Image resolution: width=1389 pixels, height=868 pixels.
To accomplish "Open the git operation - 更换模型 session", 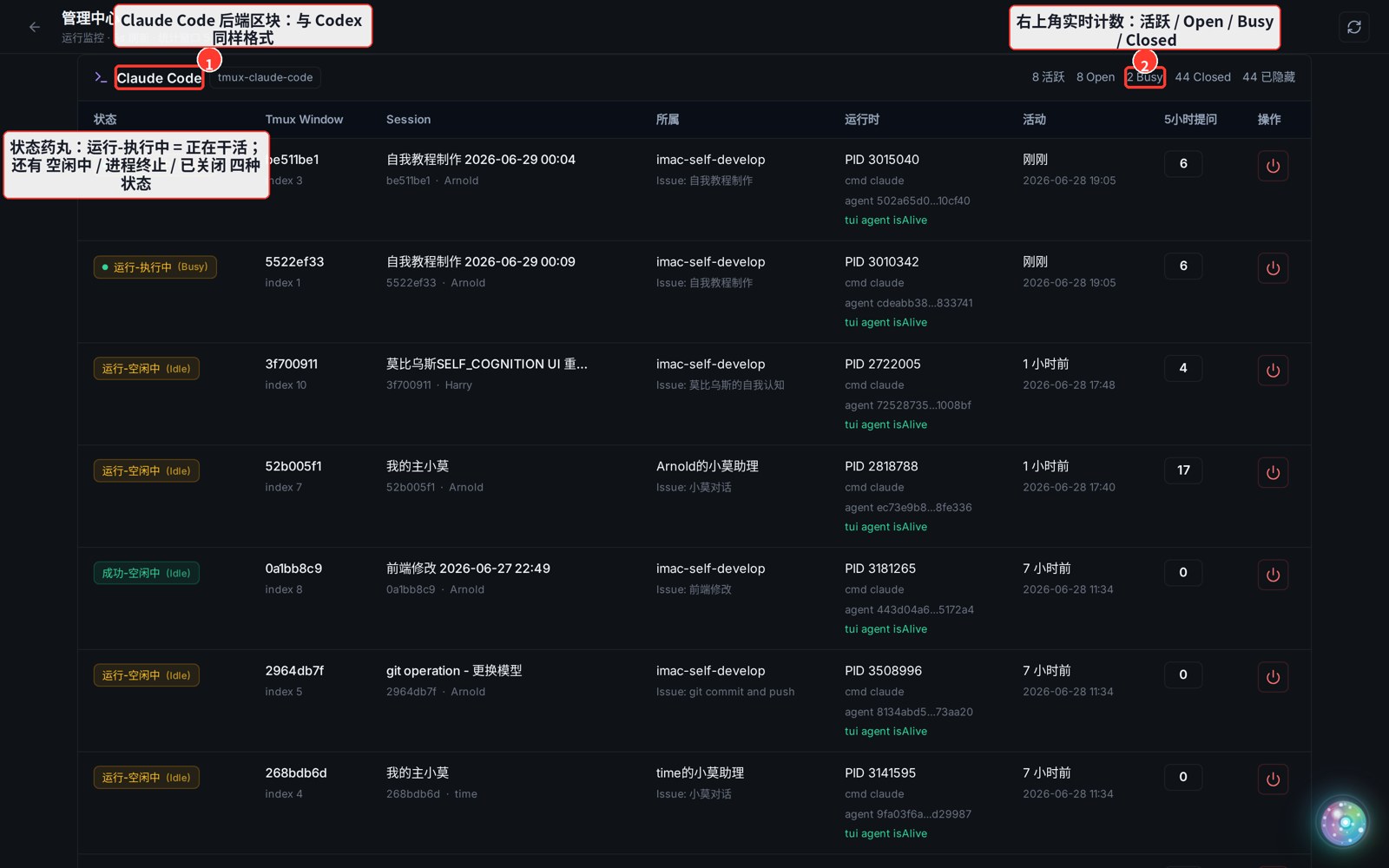I will click(x=454, y=671).
